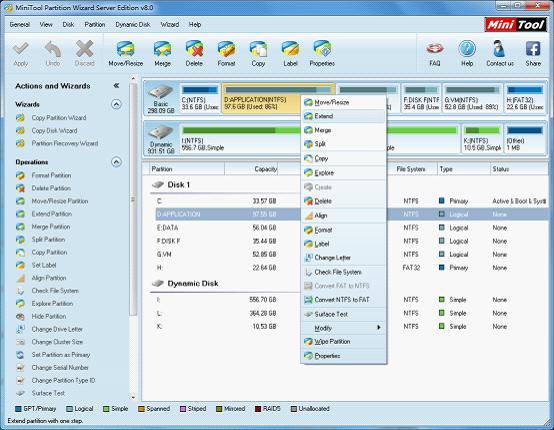This screenshot has width=554, height=430.
Task: Choose Convert NTFS to FAT
Action: click(x=343, y=300)
